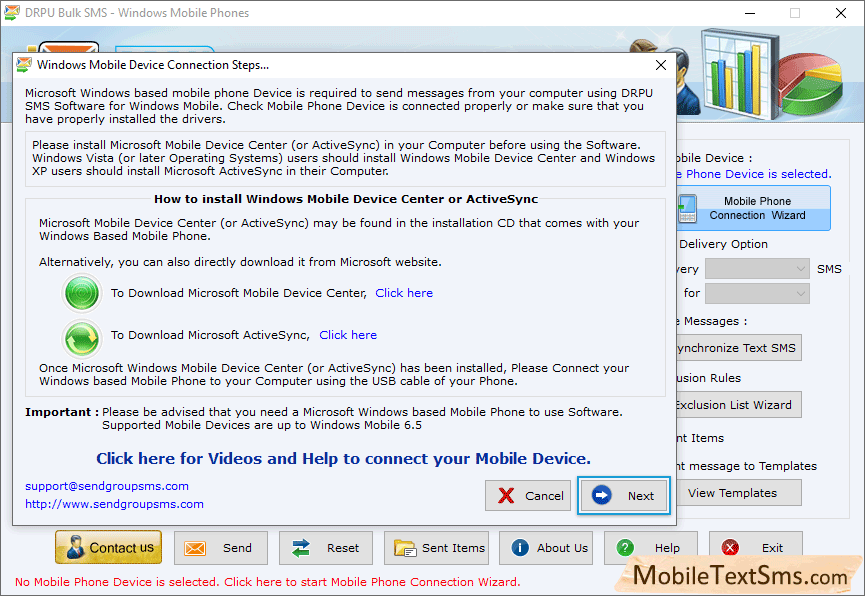Click the Contact us button
865x596 pixels.
point(109,547)
